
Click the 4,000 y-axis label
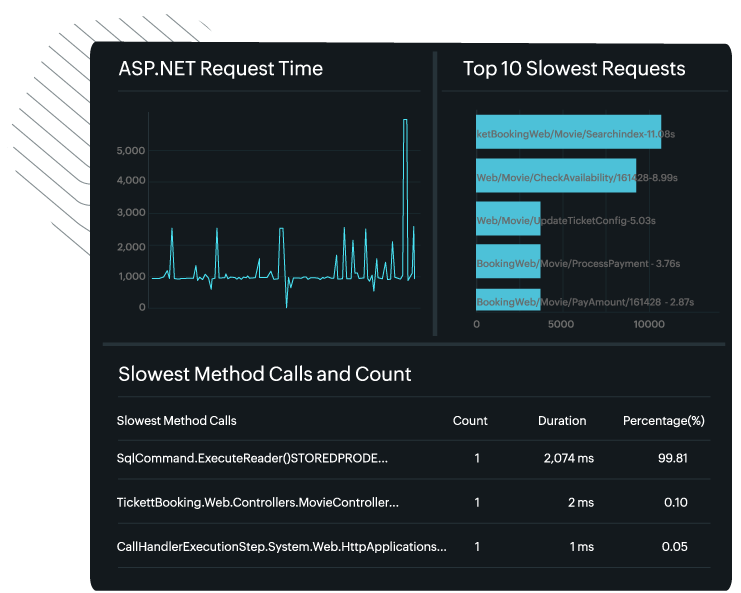(x=131, y=180)
